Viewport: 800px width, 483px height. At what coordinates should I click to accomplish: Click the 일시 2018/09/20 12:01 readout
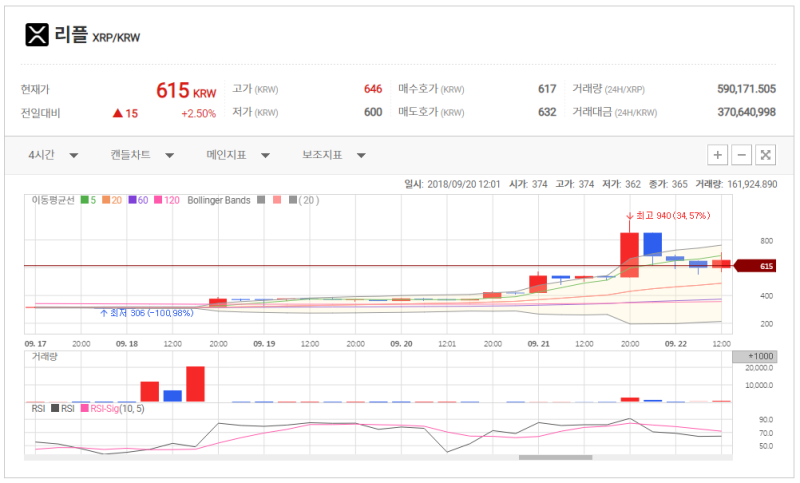[452, 184]
